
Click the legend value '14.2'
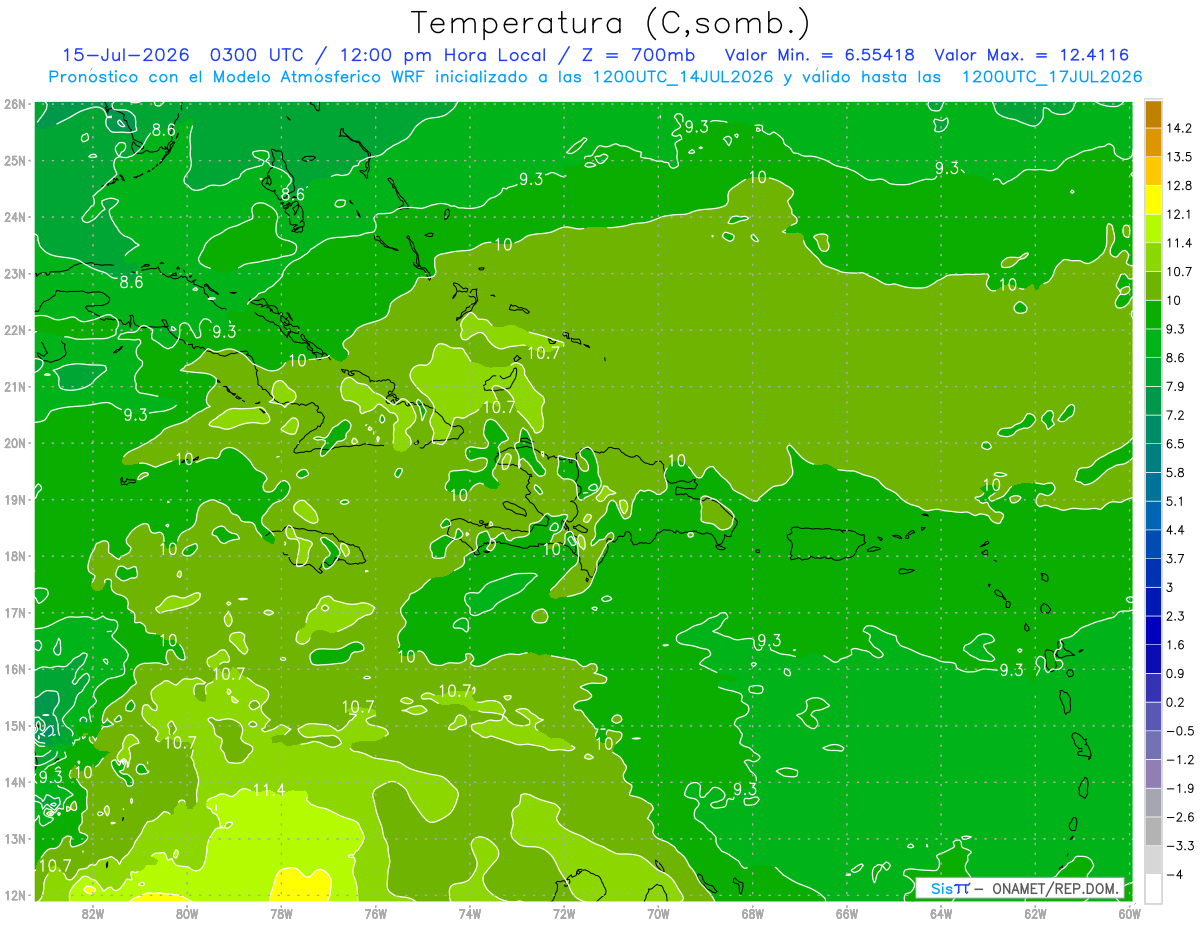pos(1180,128)
